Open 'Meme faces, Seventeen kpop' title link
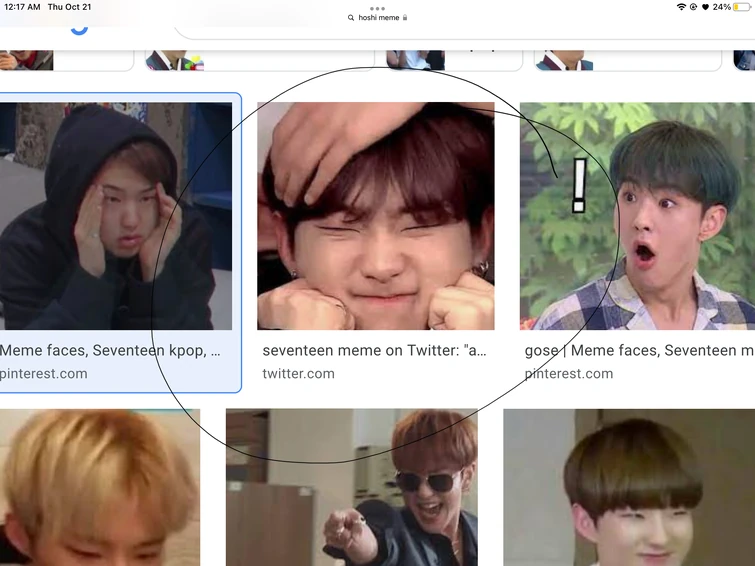The height and width of the screenshot is (566, 755). tap(110, 350)
